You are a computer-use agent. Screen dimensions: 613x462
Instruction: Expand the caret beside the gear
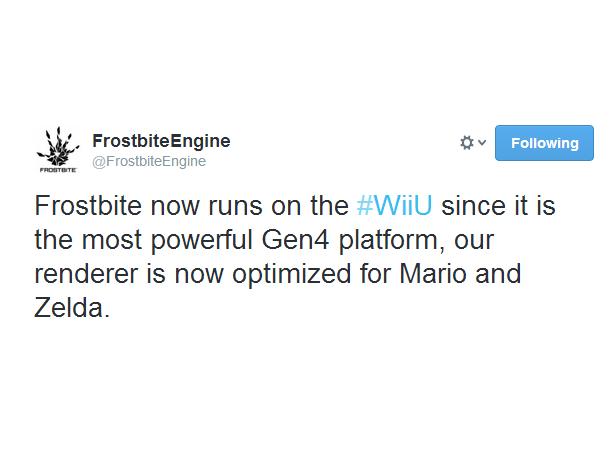(x=482, y=143)
